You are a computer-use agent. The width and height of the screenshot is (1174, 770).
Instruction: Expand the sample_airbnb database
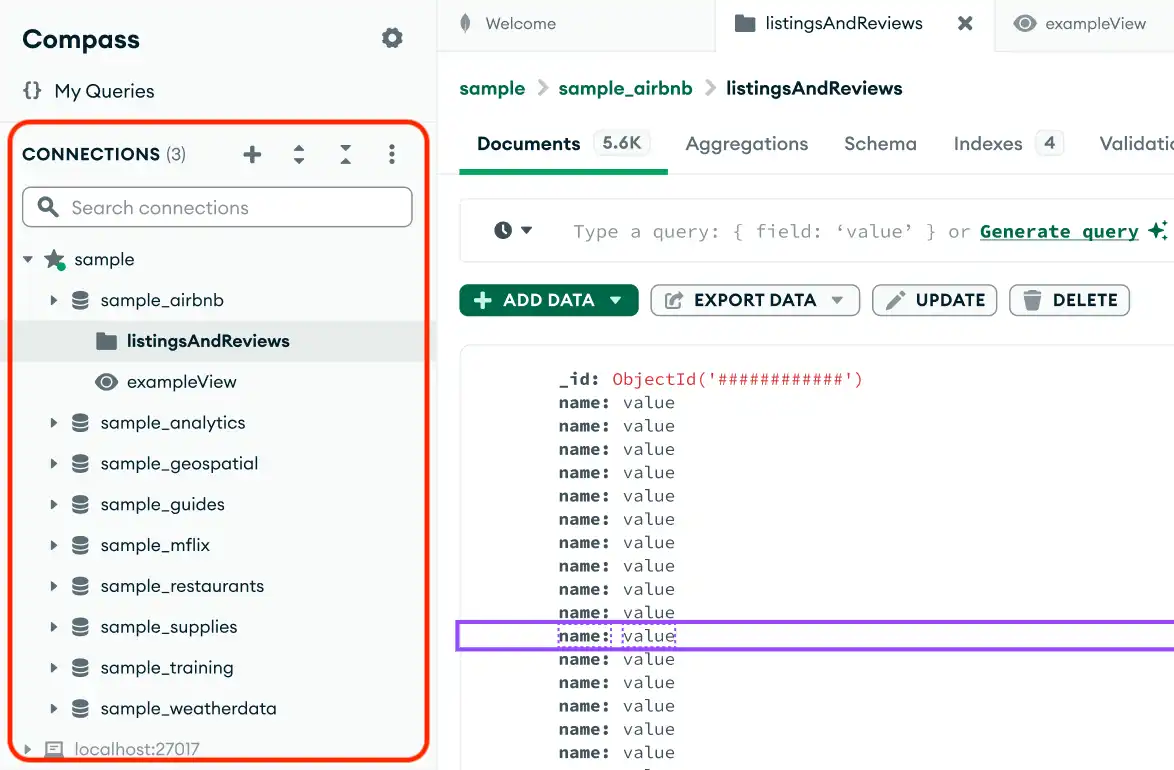point(53,300)
